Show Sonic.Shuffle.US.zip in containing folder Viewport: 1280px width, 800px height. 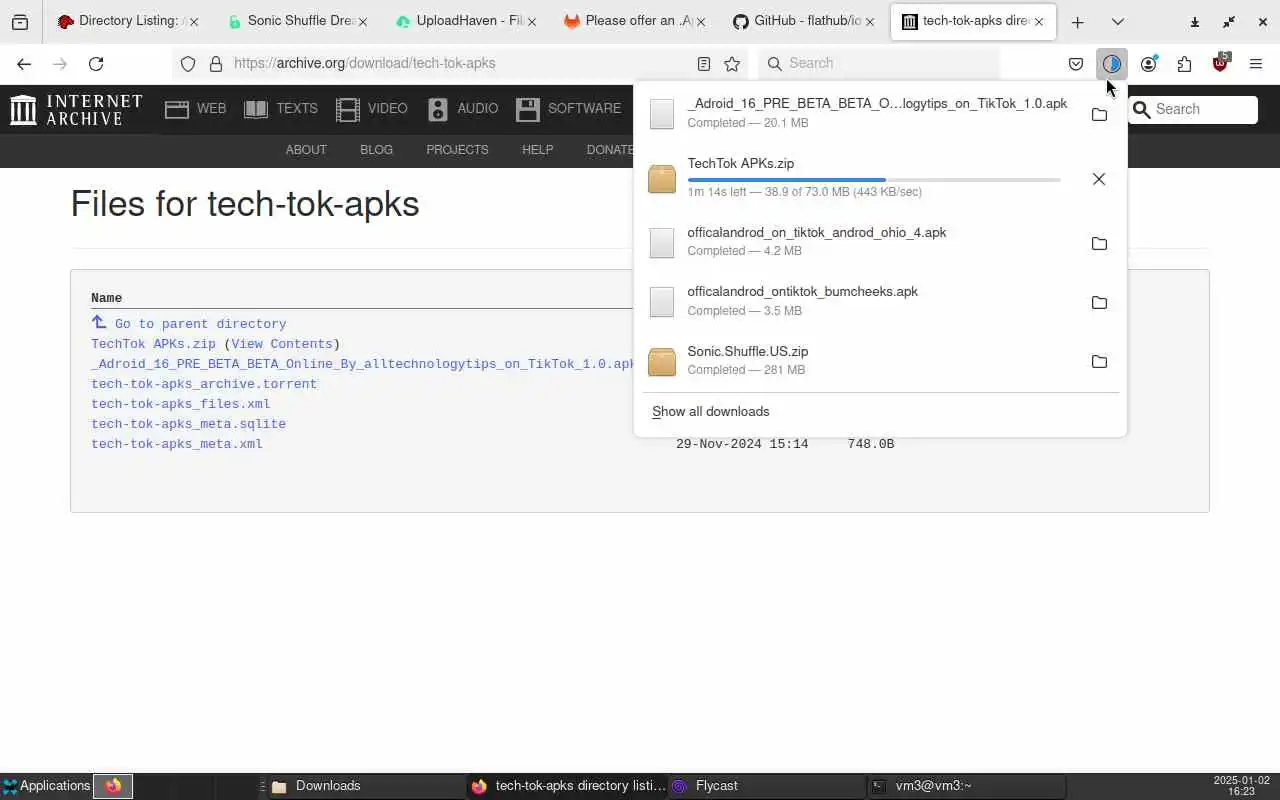pos(1099,361)
